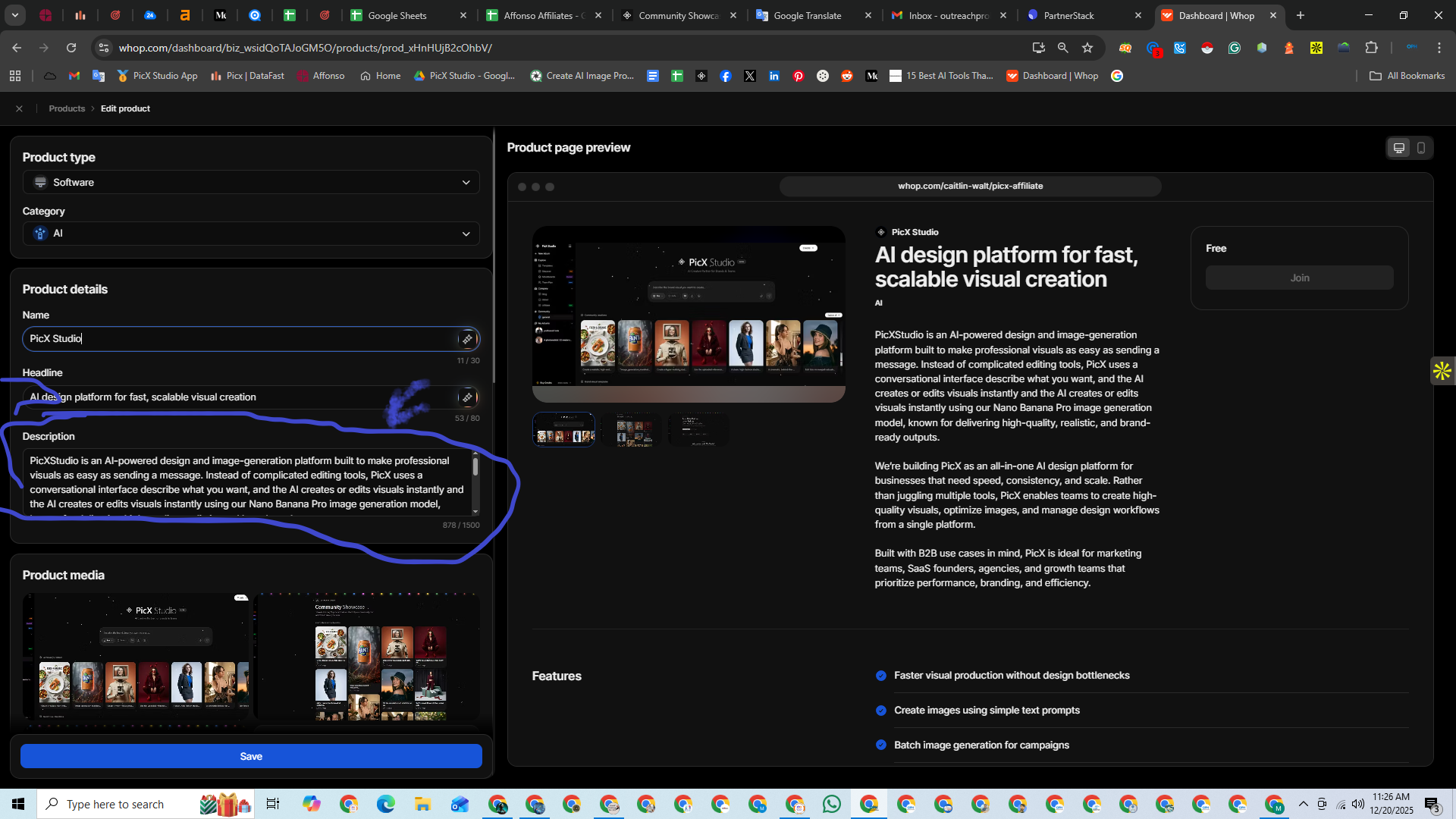
Task: Click the Save button
Action: [251, 756]
